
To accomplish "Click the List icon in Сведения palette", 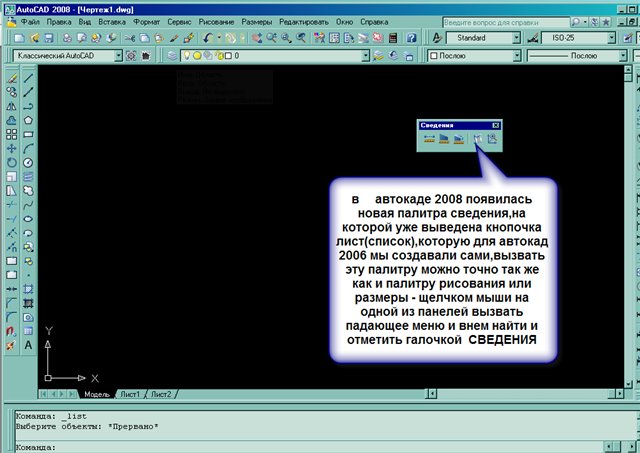I will tap(477, 140).
